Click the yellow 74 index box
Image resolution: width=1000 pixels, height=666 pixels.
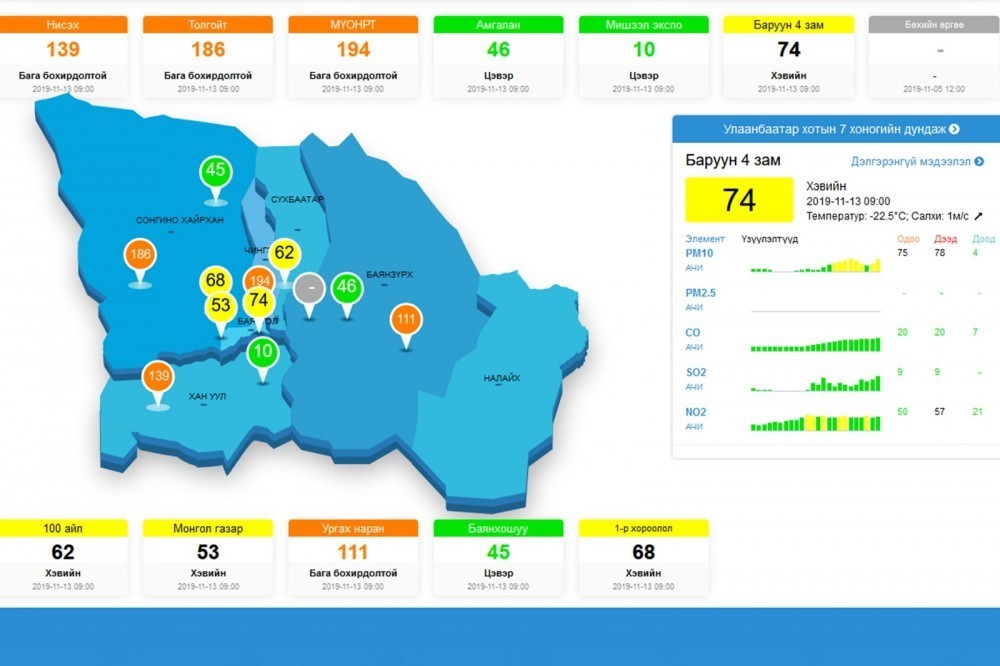pos(739,200)
